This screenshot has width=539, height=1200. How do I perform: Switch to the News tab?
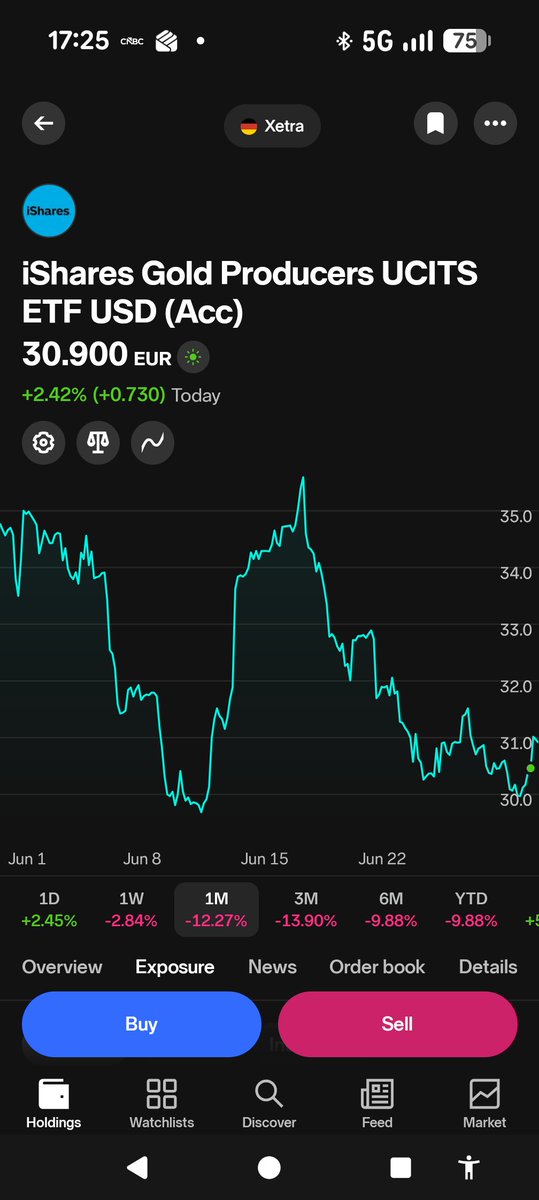[x=272, y=967]
